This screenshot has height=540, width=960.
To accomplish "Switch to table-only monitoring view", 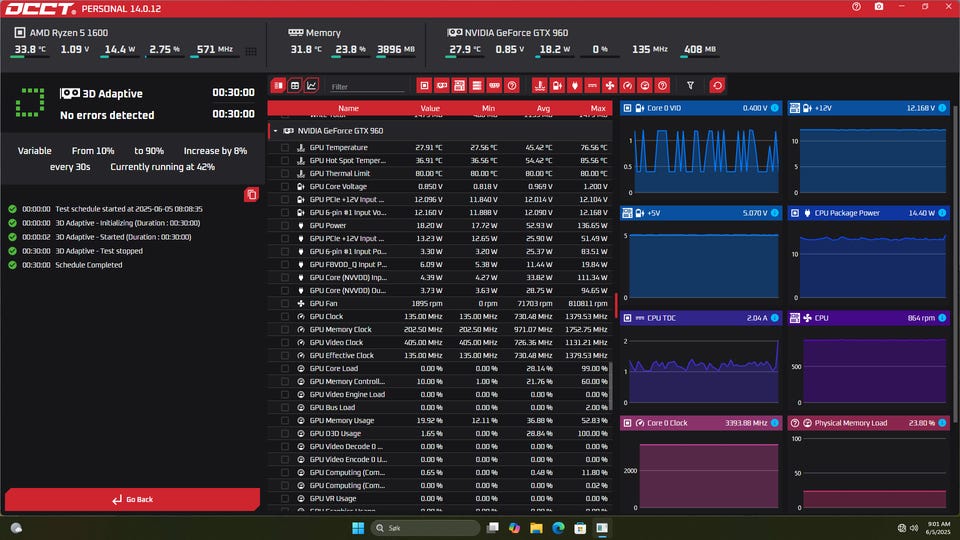I will (x=294, y=86).
